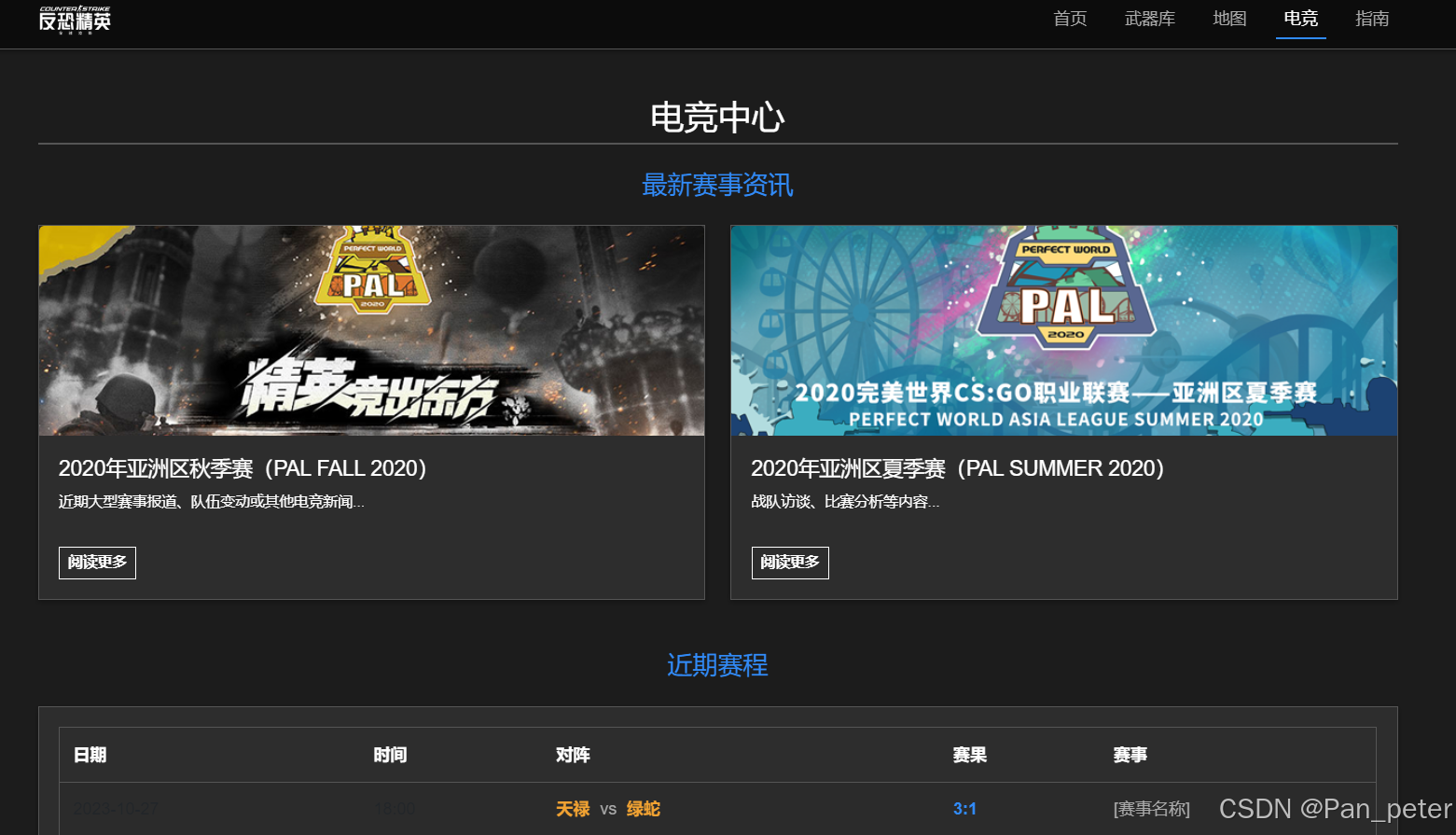Go to the 地图 page
The image size is (1456, 835).
click(x=1229, y=19)
